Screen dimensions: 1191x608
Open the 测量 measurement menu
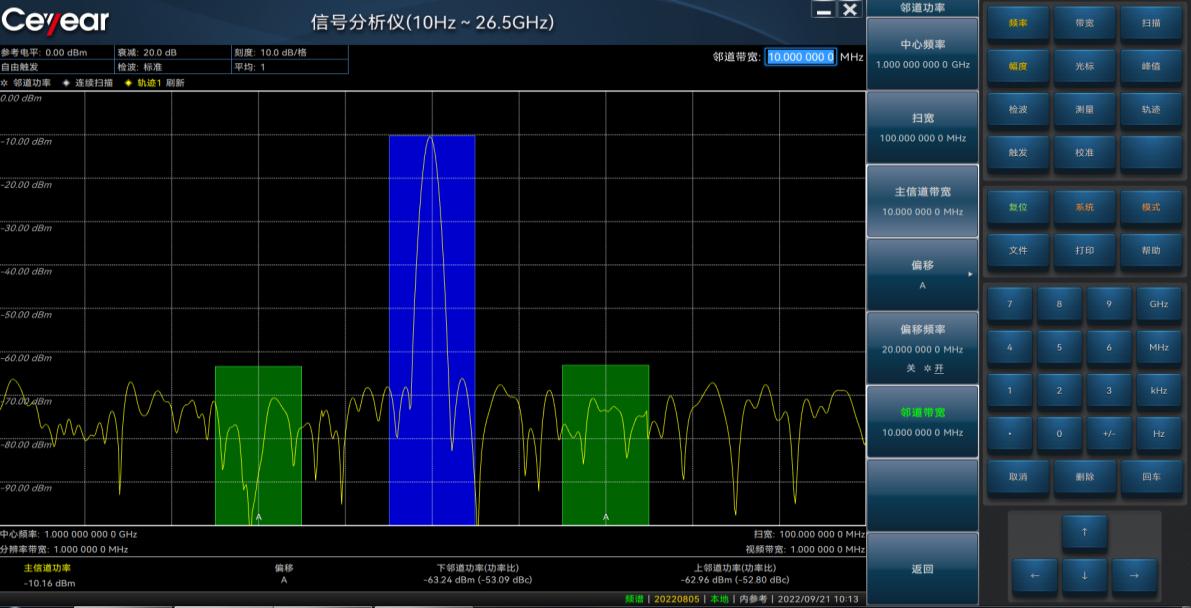(x=1084, y=109)
